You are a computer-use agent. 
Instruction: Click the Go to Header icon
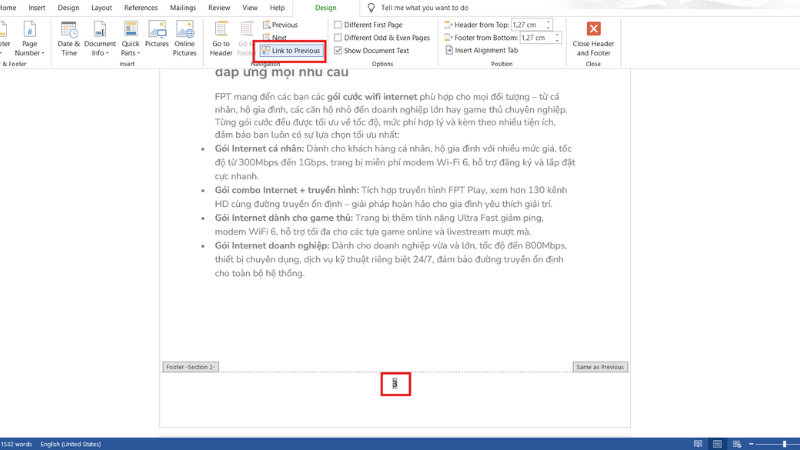tap(221, 36)
